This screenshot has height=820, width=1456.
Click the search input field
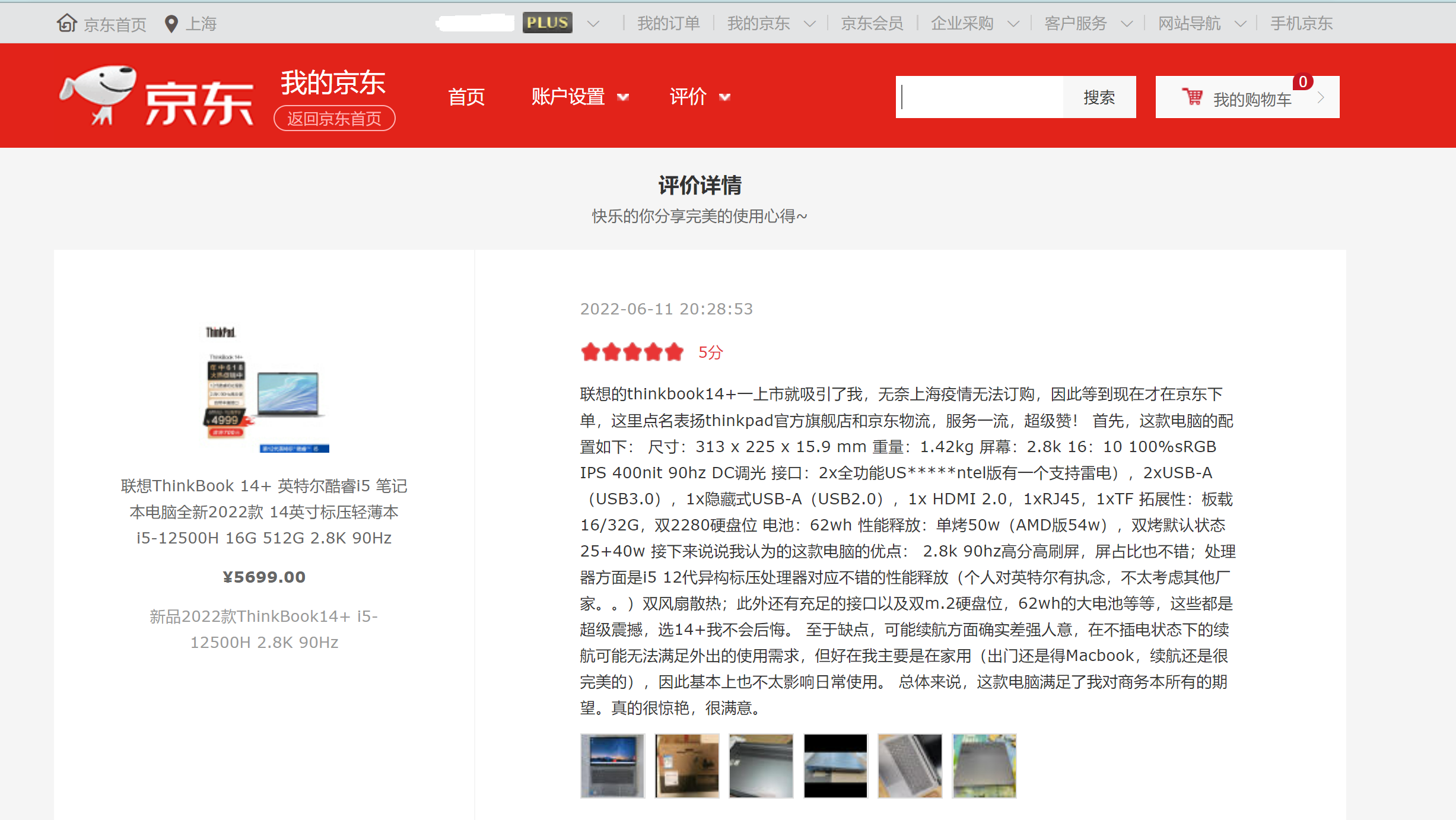click(x=980, y=97)
